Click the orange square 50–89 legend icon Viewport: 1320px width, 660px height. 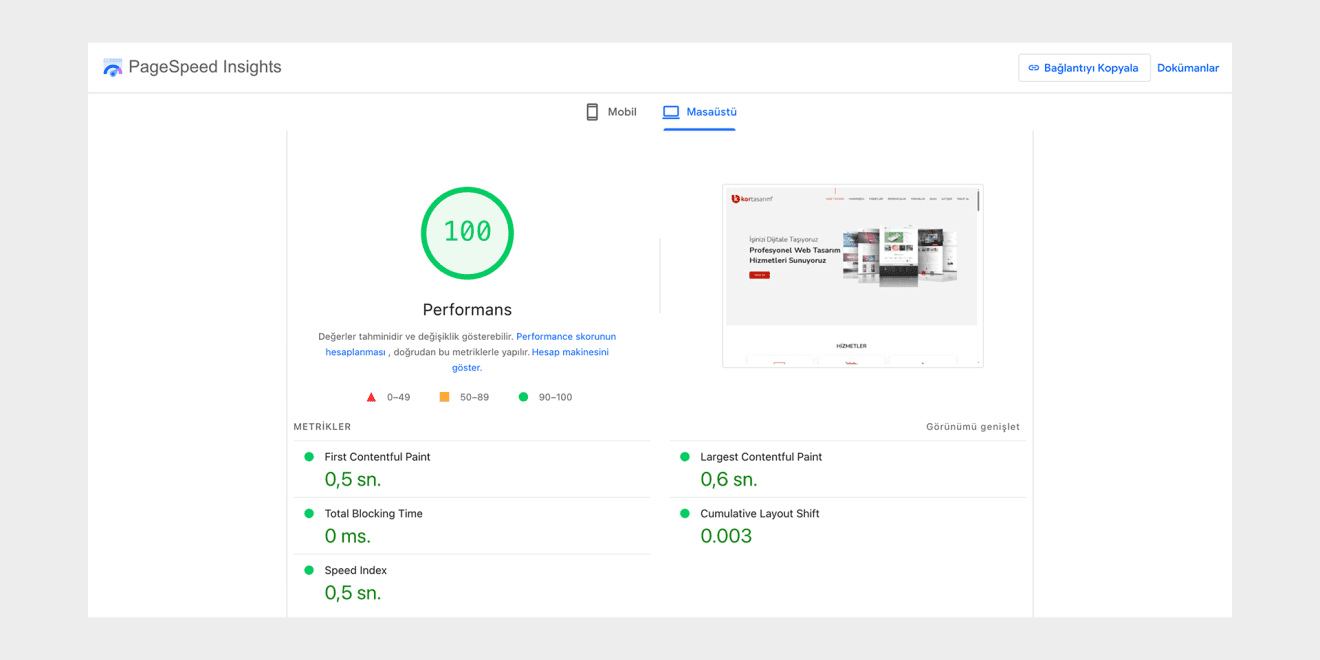pos(444,397)
